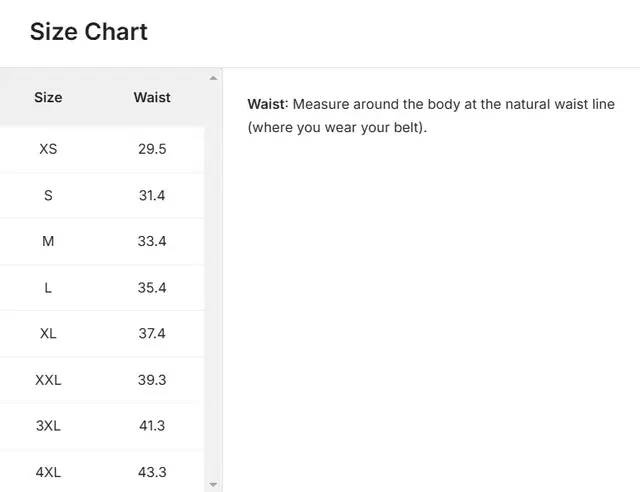Select the 3XL size cell
Viewport: 640px width, 492px height.
click(48, 425)
